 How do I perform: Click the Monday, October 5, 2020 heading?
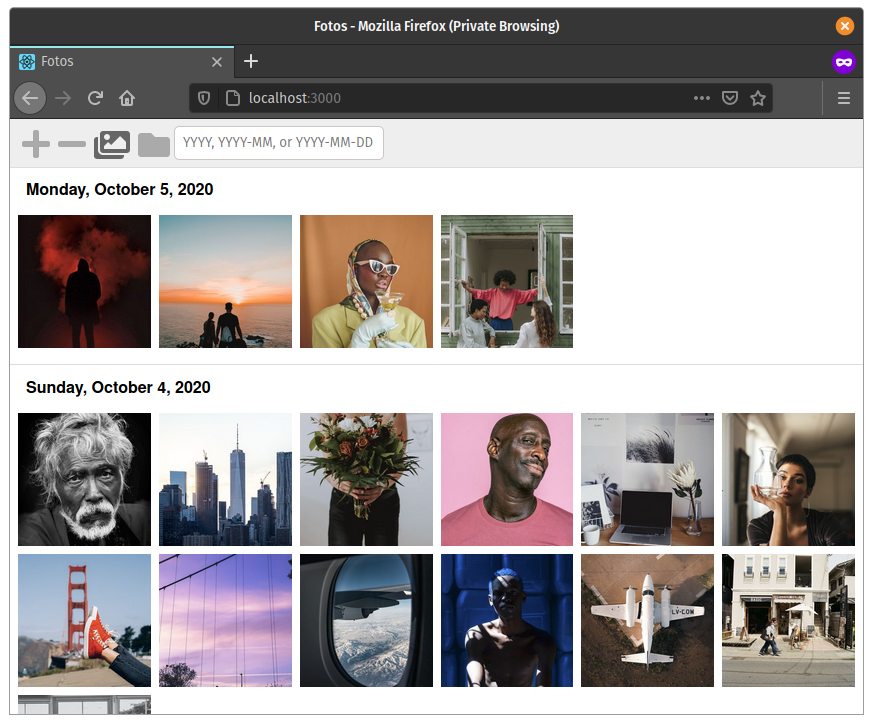pos(120,189)
